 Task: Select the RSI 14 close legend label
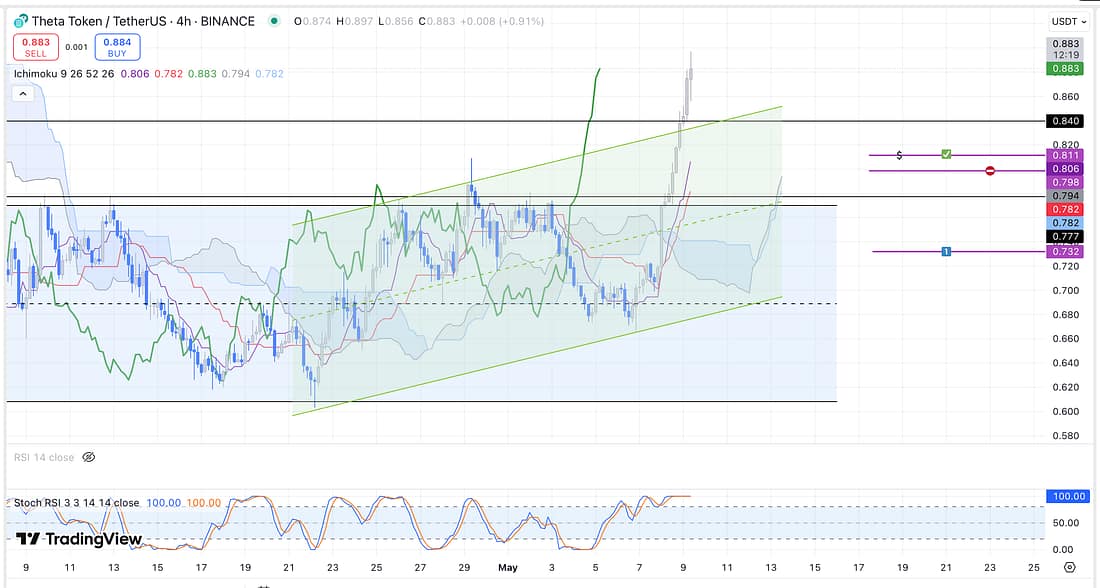(43, 457)
